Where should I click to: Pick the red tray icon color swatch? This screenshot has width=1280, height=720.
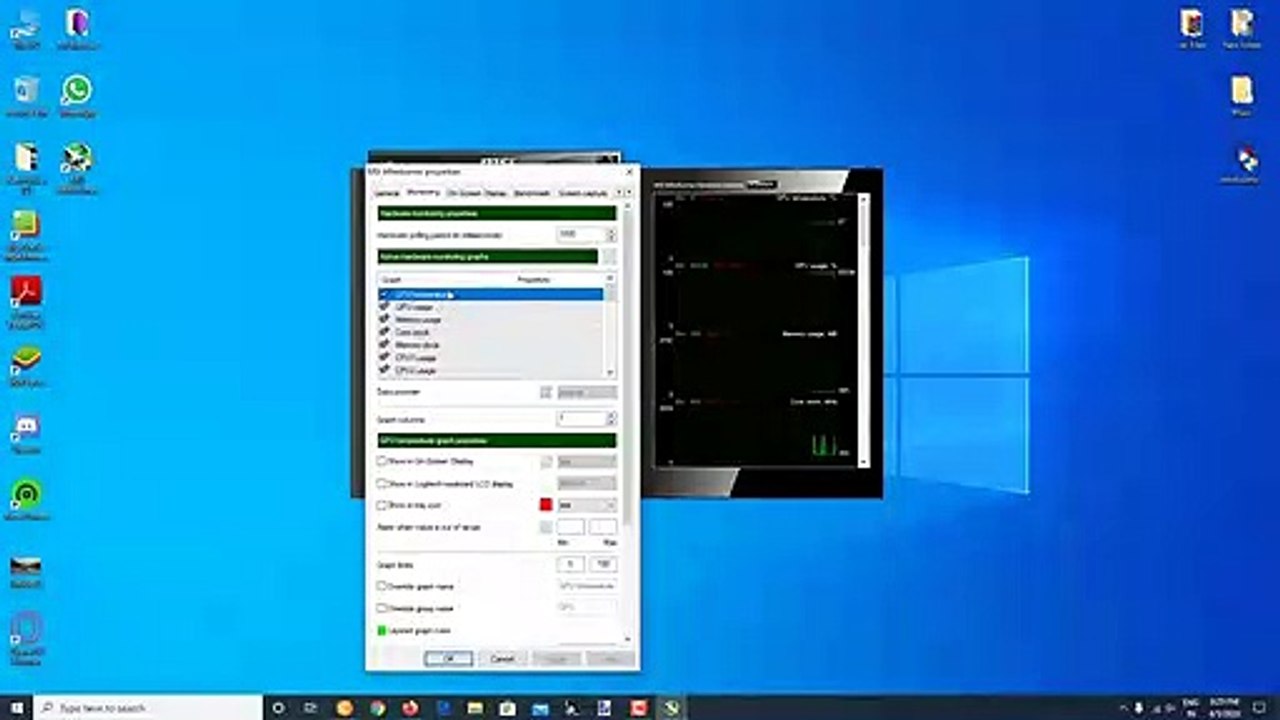coord(546,505)
